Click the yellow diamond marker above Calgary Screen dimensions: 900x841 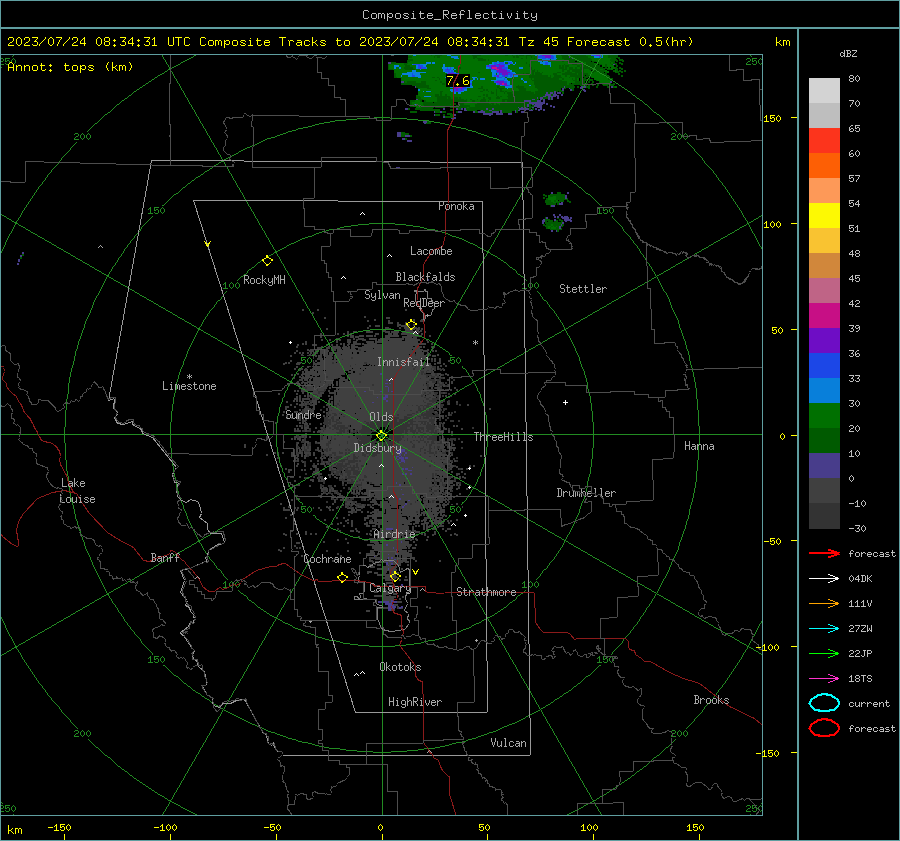point(395,576)
